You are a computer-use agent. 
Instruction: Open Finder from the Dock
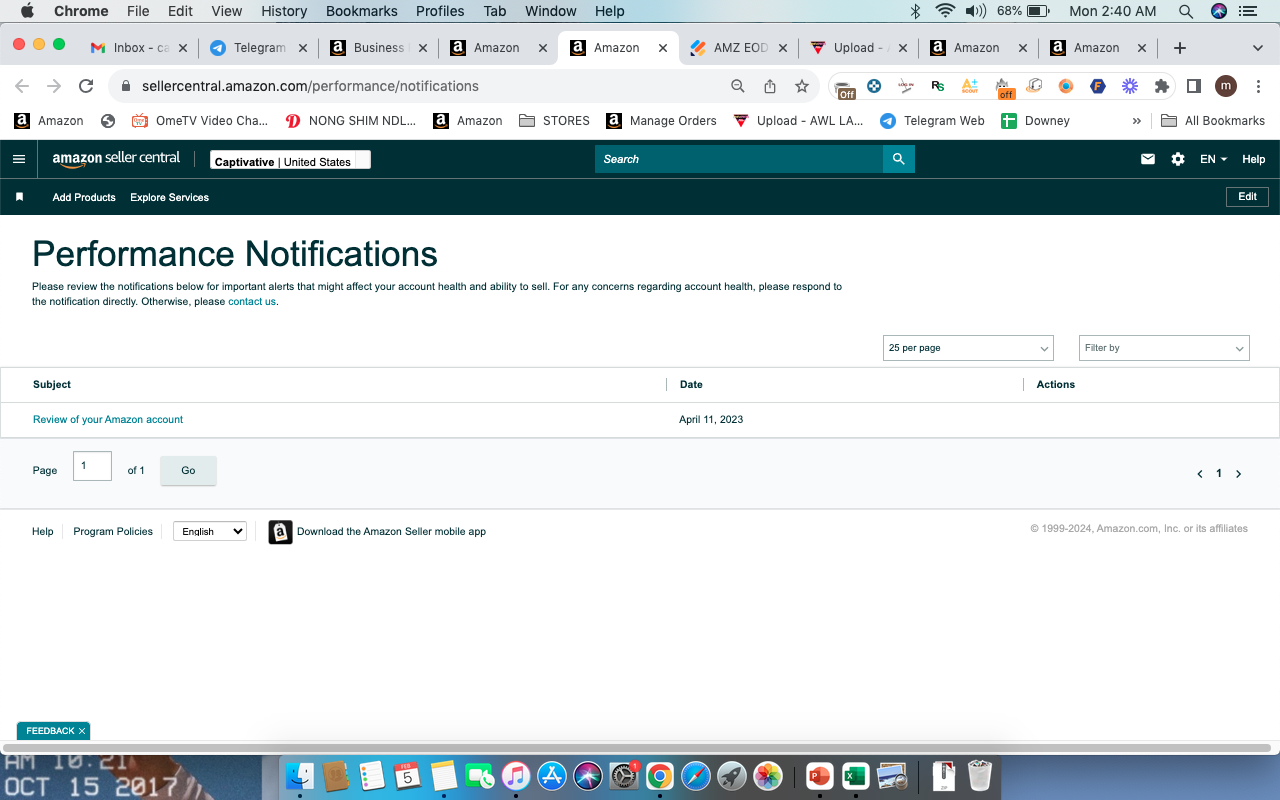[300, 775]
